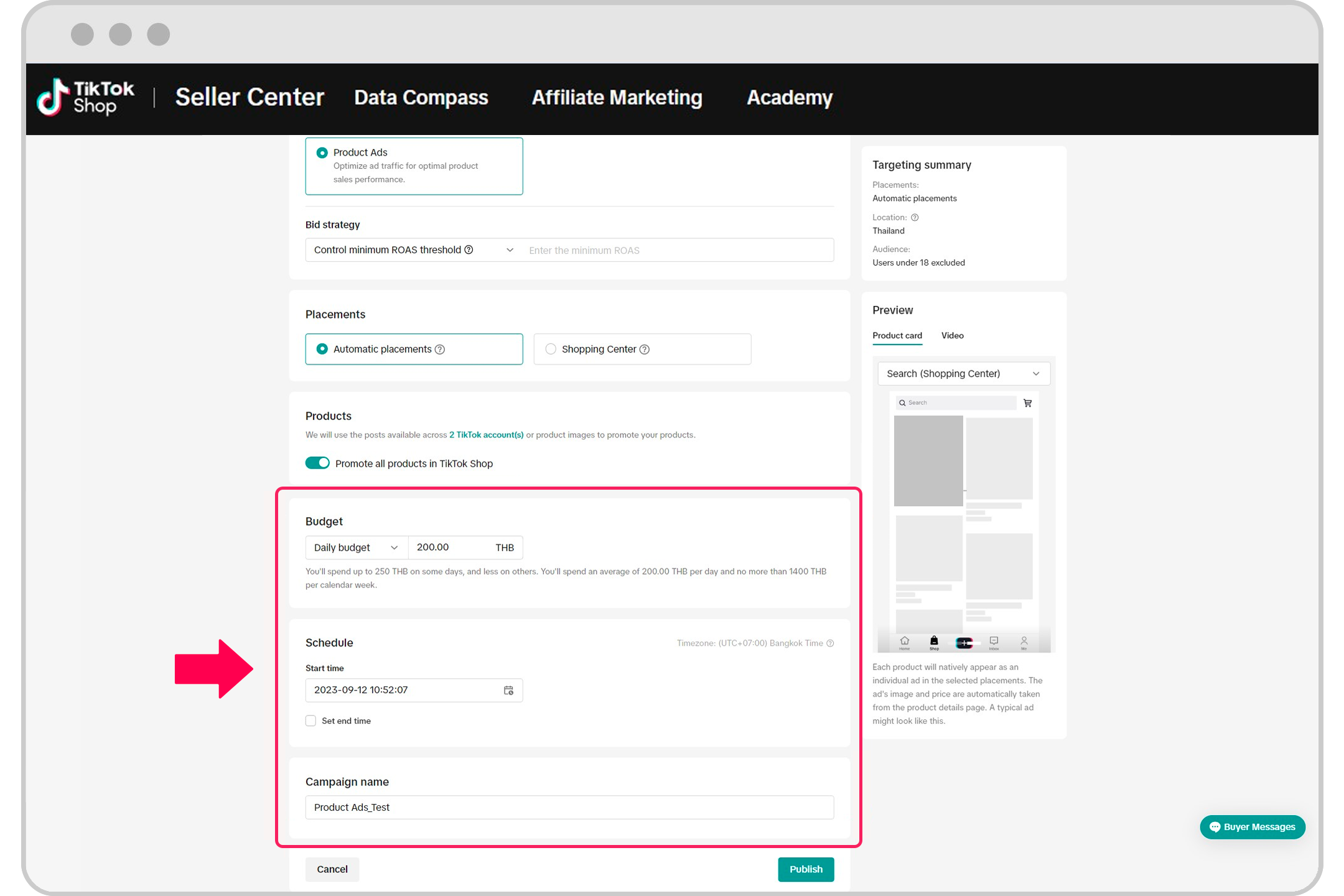
Task: Click the Campaign name input field
Action: click(x=569, y=807)
